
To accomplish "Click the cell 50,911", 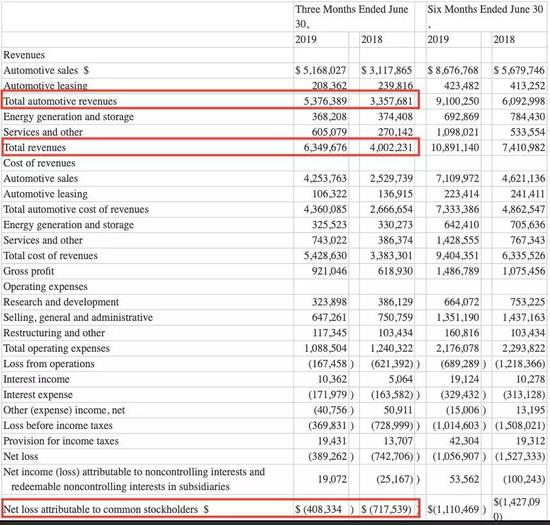I will click(x=398, y=410).
